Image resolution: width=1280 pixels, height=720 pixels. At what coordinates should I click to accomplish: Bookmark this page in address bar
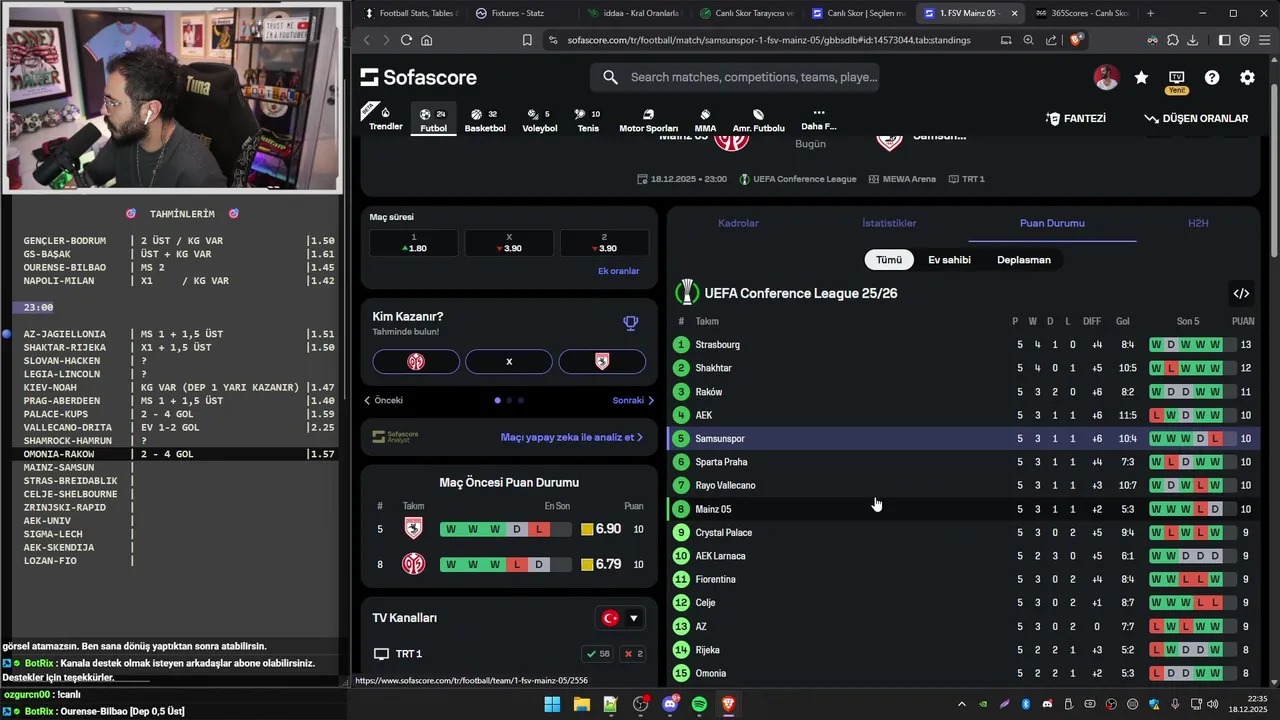(x=527, y=40)
